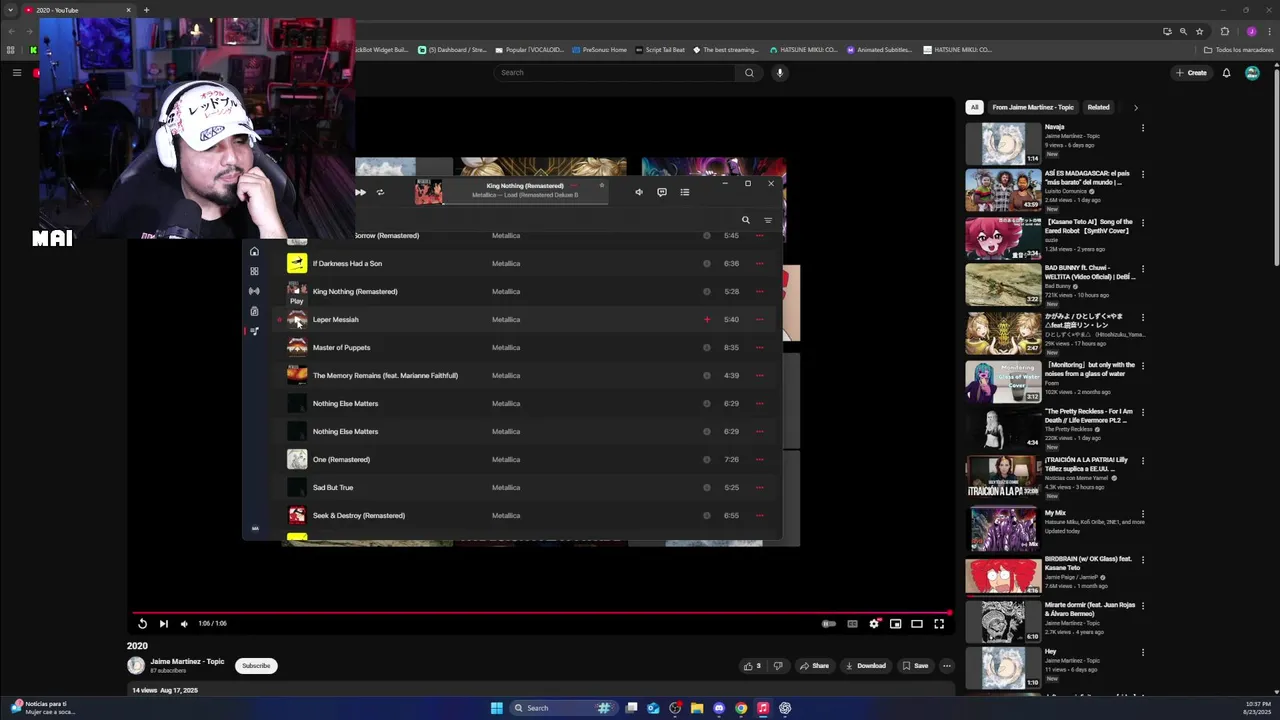Start YouTube voice search microphone
Viewport: 1280px width, 720px height.
coord(780,73)
